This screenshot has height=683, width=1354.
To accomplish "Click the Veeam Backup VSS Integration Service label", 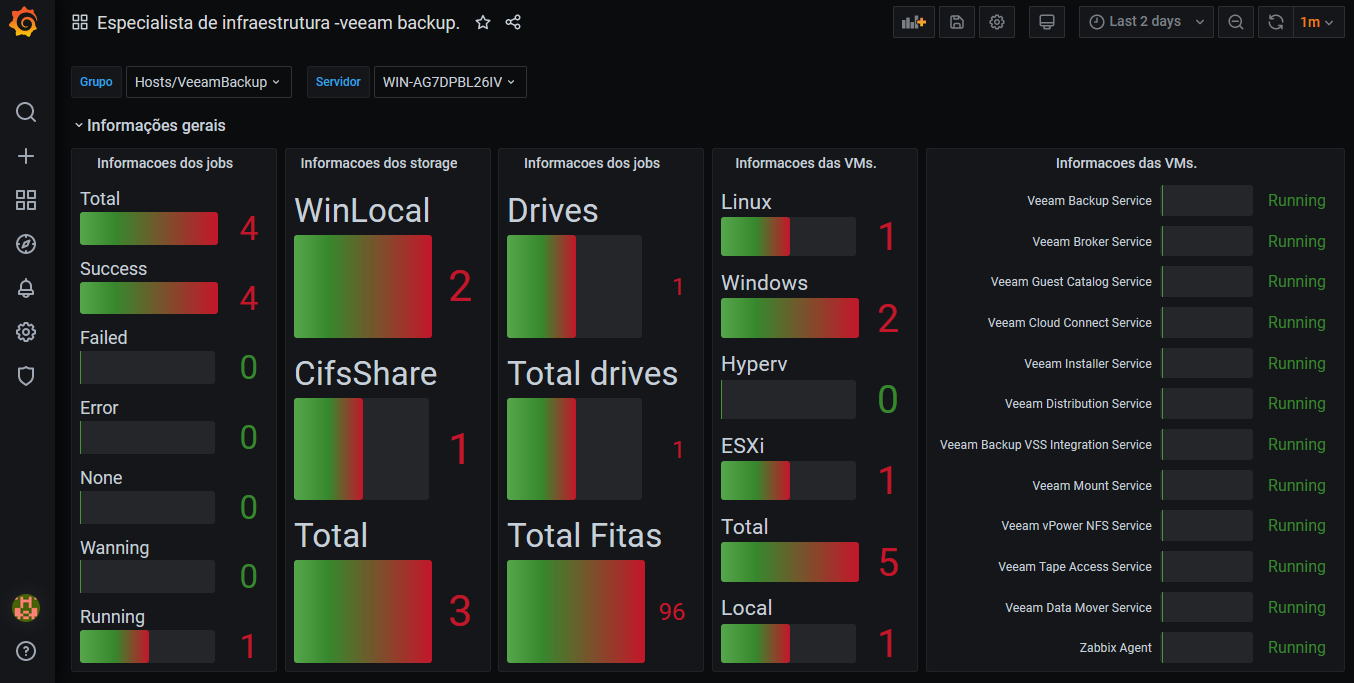I will tap(1046, 445).
